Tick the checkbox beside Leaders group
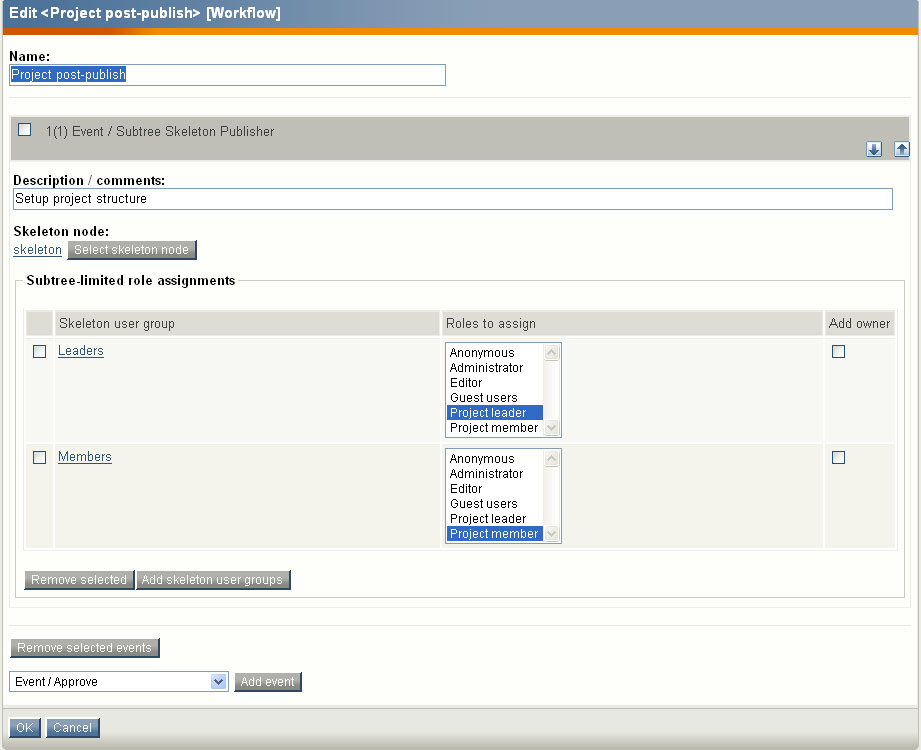Image resolution: width=921 pixels, height=750 pixels. [40, 352]
